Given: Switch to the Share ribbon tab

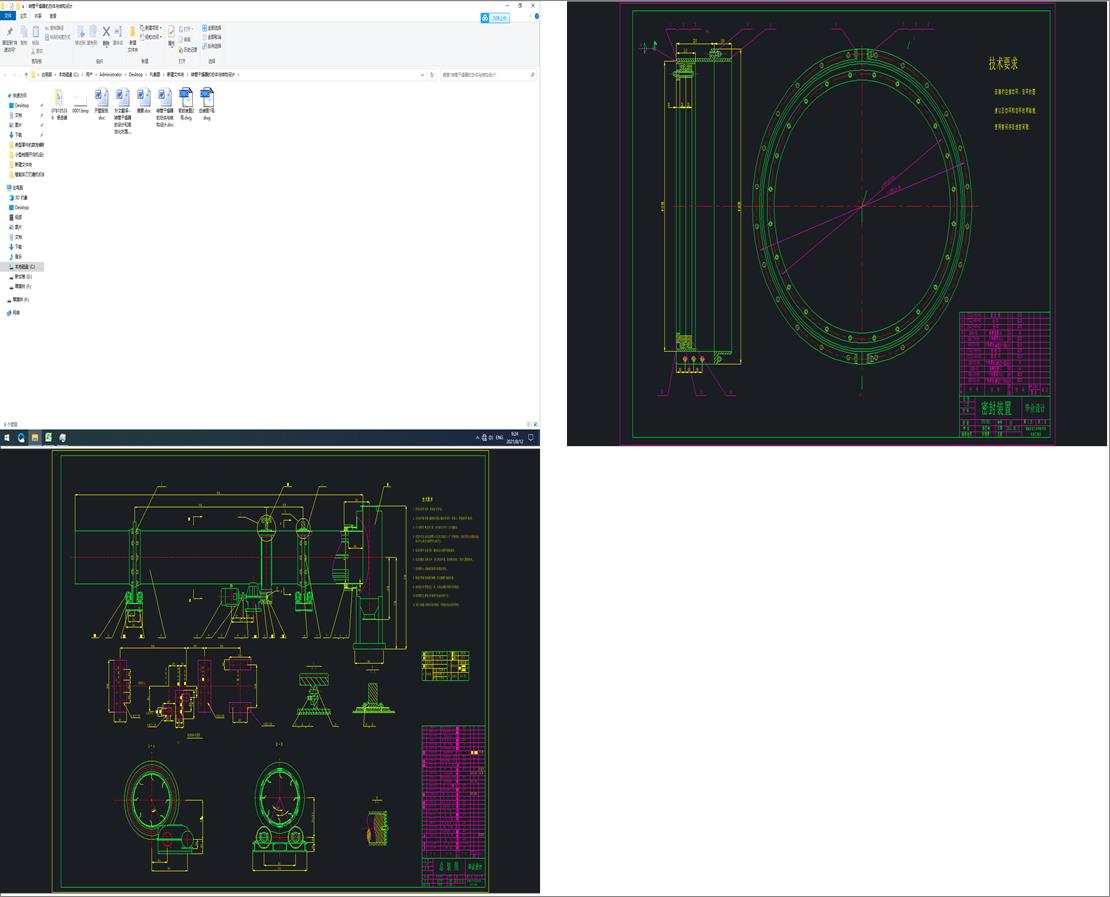Looking at the screenshot, I should coord(37,16).
